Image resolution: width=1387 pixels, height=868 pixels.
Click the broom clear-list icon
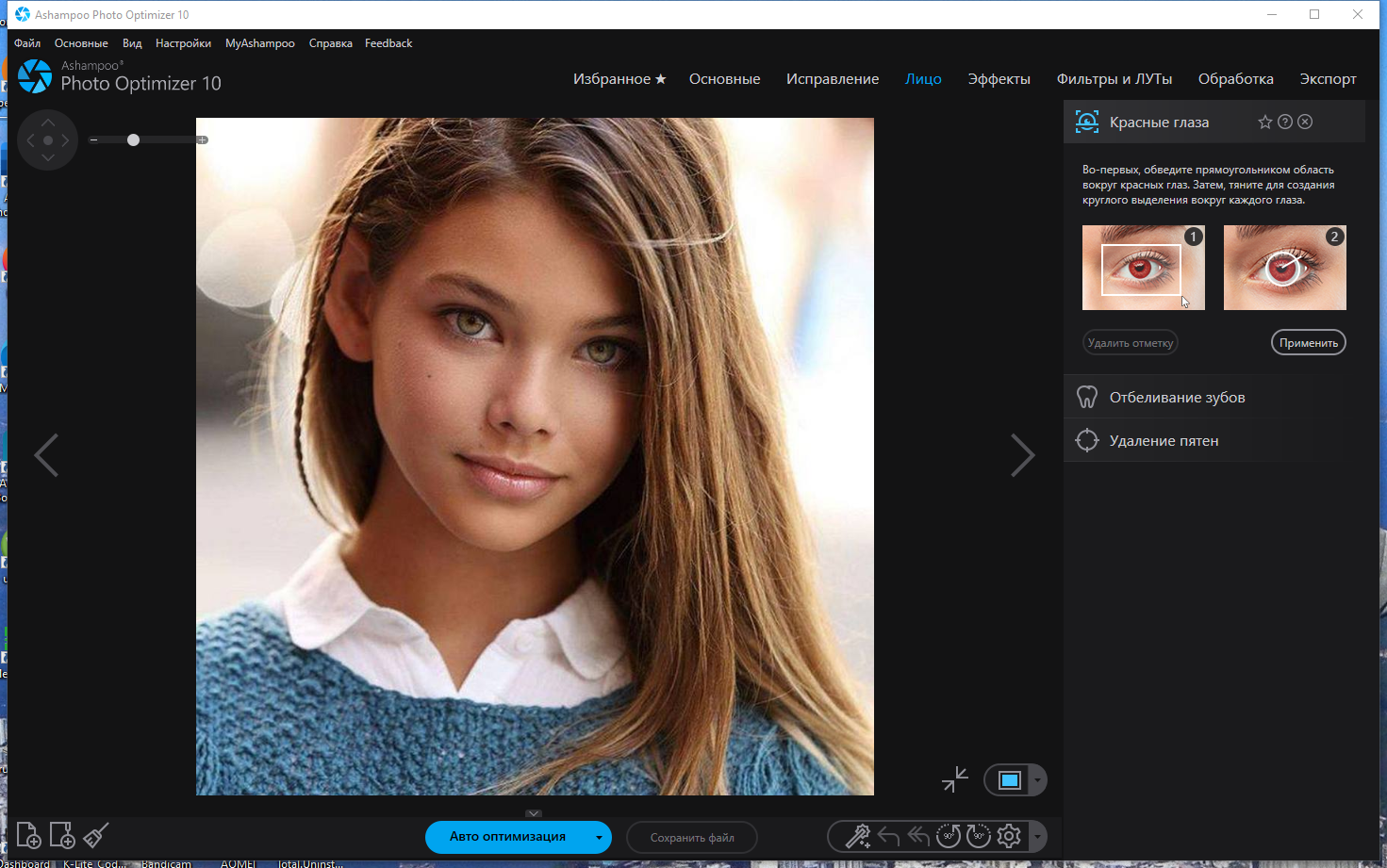click(x=96, y=835)
